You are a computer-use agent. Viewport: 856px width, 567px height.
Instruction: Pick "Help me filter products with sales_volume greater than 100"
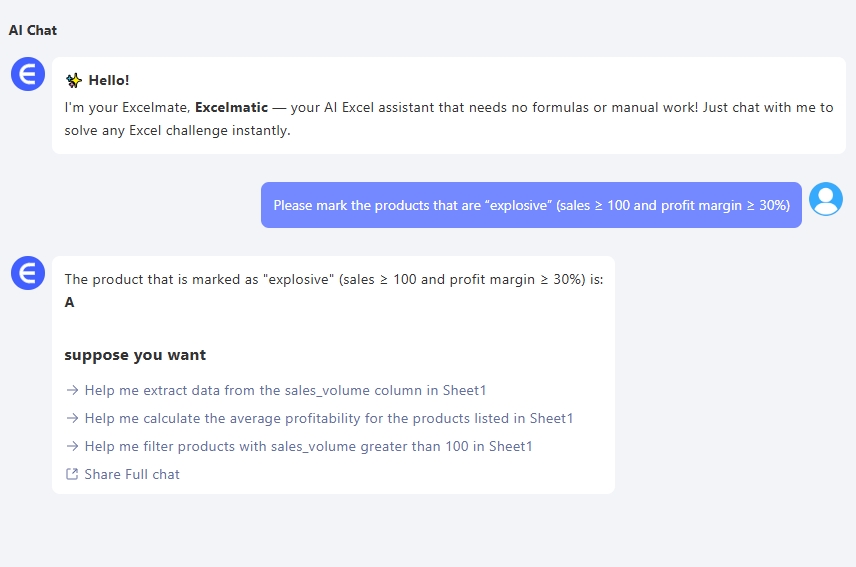308,446
